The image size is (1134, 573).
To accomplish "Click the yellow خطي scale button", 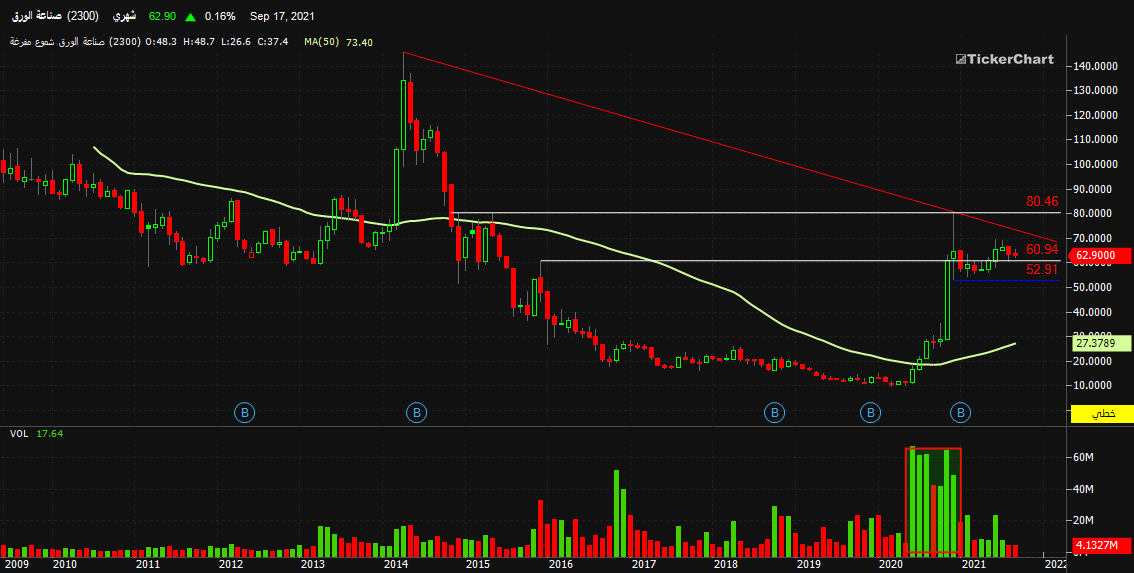I will [1101, 414].
